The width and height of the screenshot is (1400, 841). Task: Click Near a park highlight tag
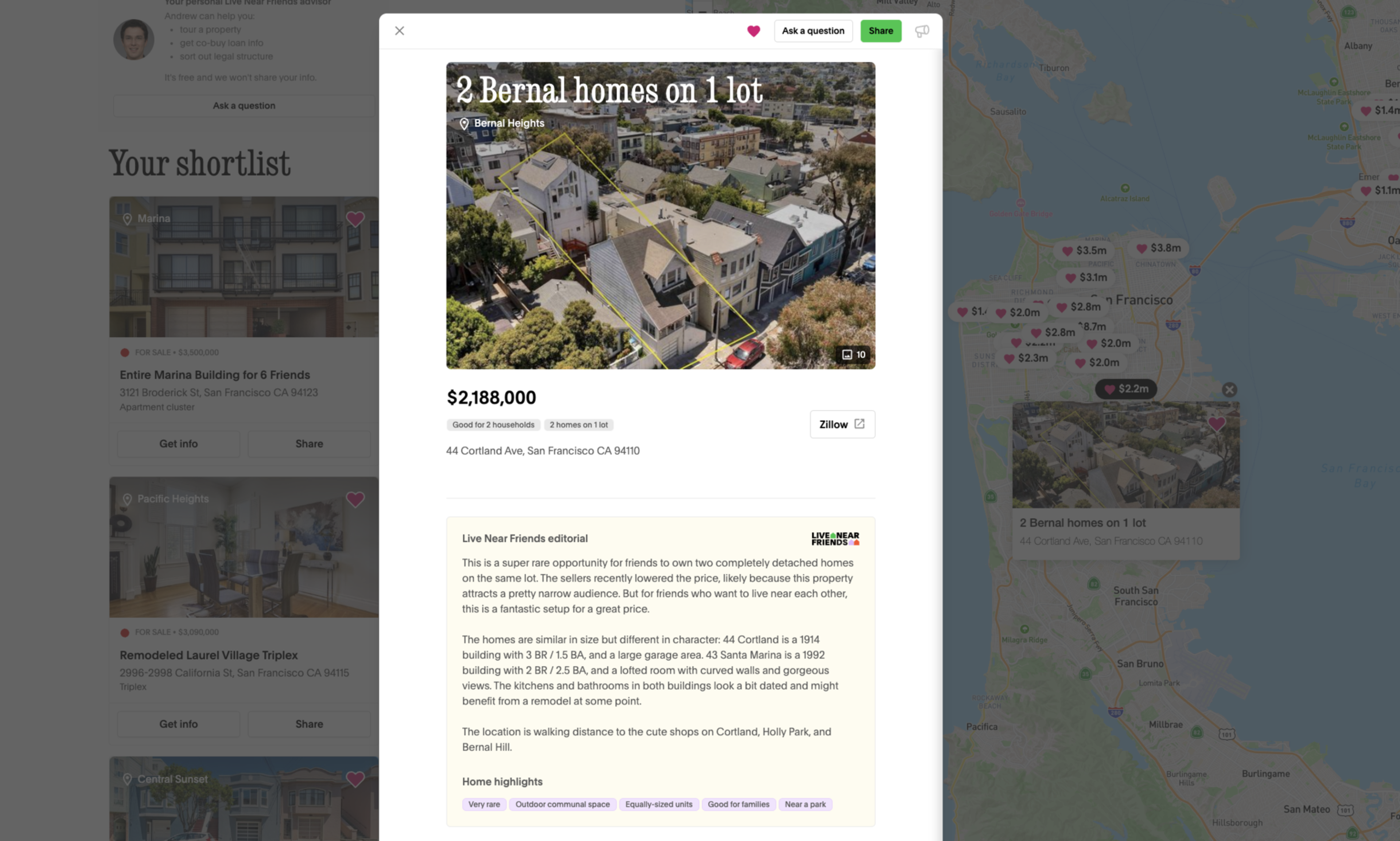805,804
